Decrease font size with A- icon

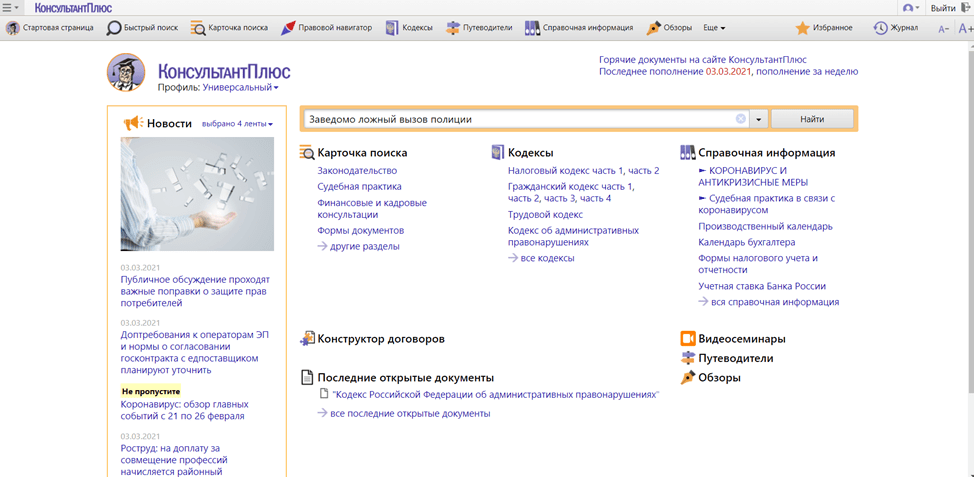(944, 29)
